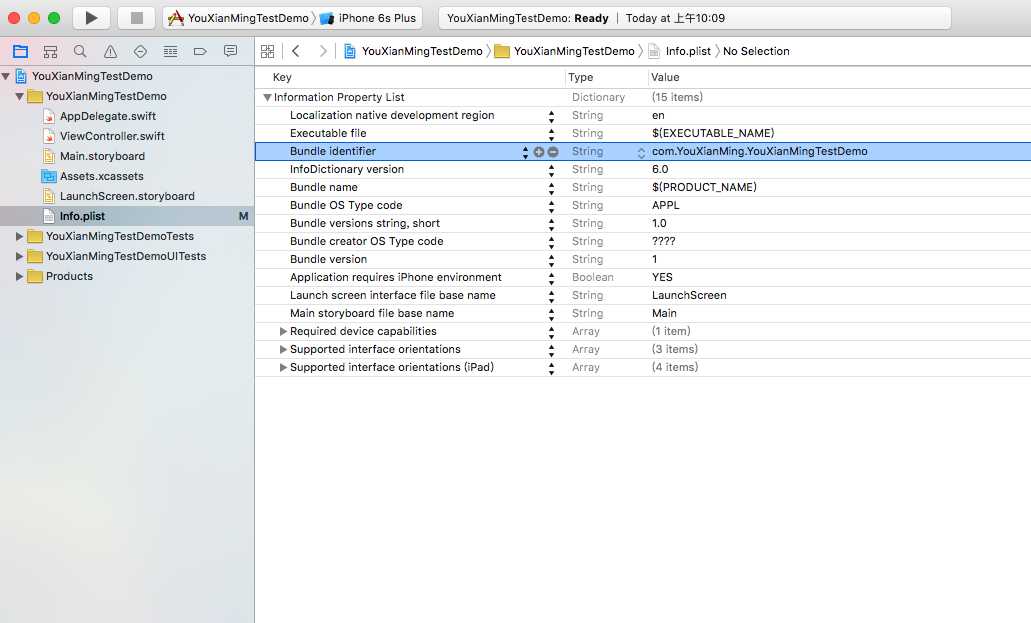This screenshot has height=623, width=1031.
Task: Expand Supported interface orientations (iPad)
Action: (284, 367)
